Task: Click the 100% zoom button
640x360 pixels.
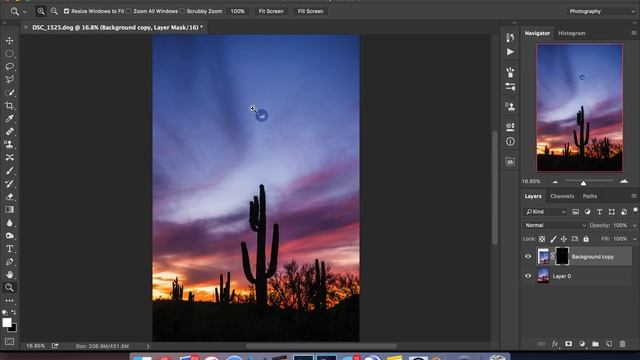Action: [x=237, y=11]
